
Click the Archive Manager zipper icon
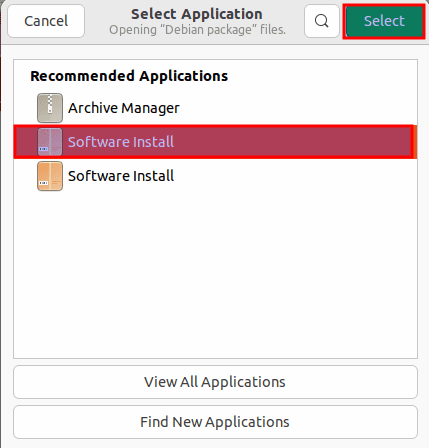coord(50,108)
